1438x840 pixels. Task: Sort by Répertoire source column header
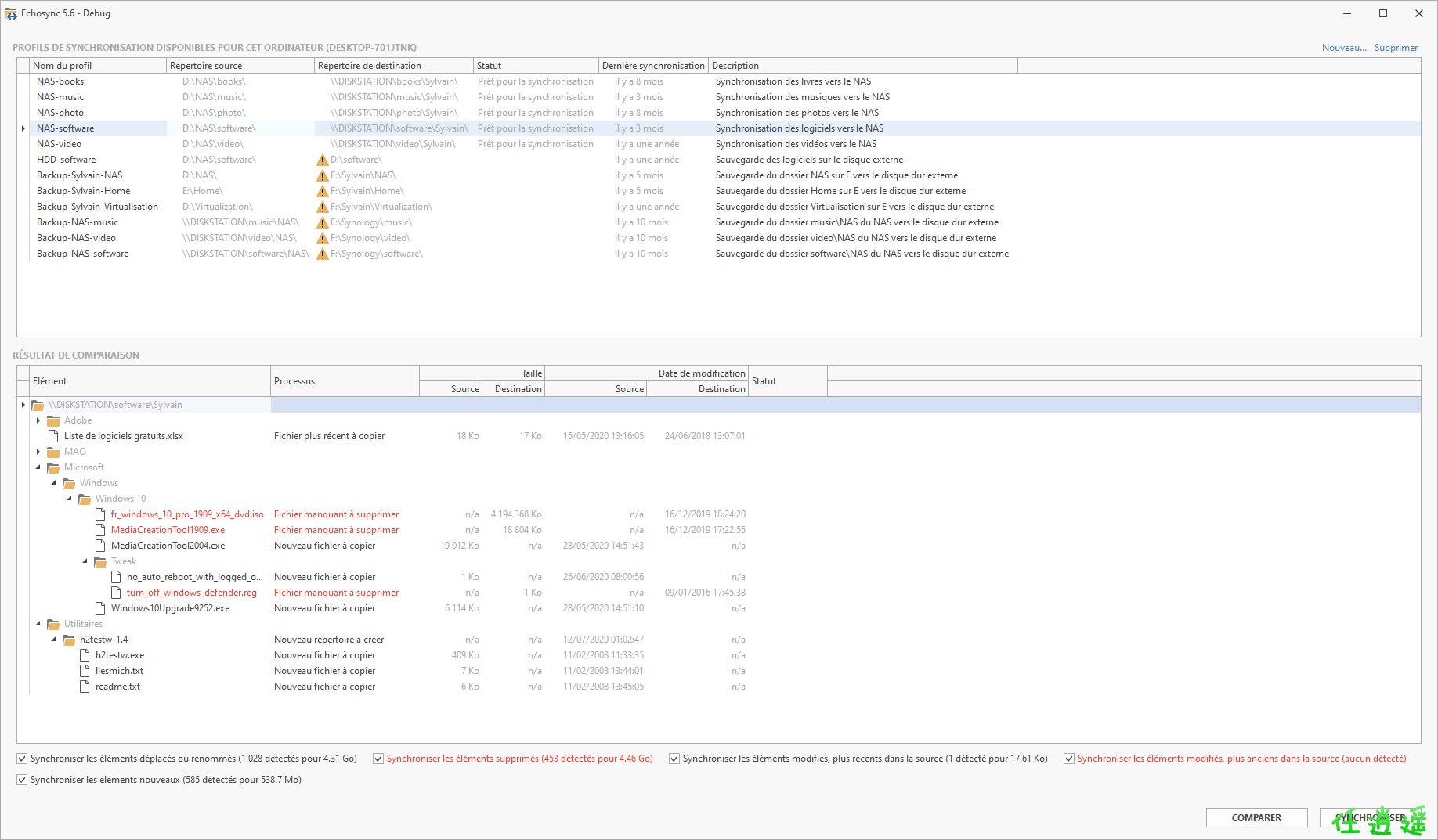(x=240, y=66)
